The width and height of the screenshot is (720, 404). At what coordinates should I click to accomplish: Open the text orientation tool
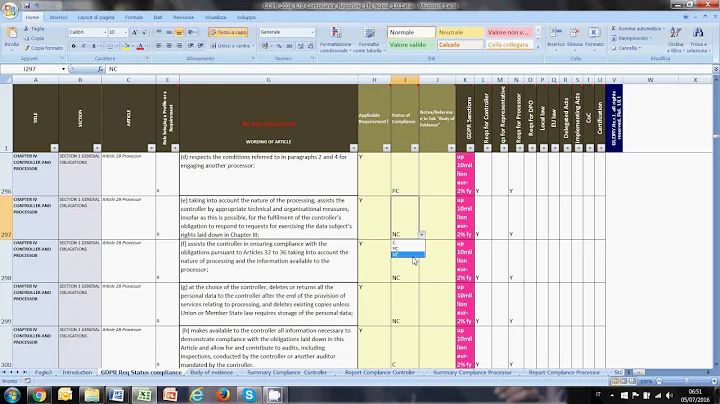(x=191, y=32)
